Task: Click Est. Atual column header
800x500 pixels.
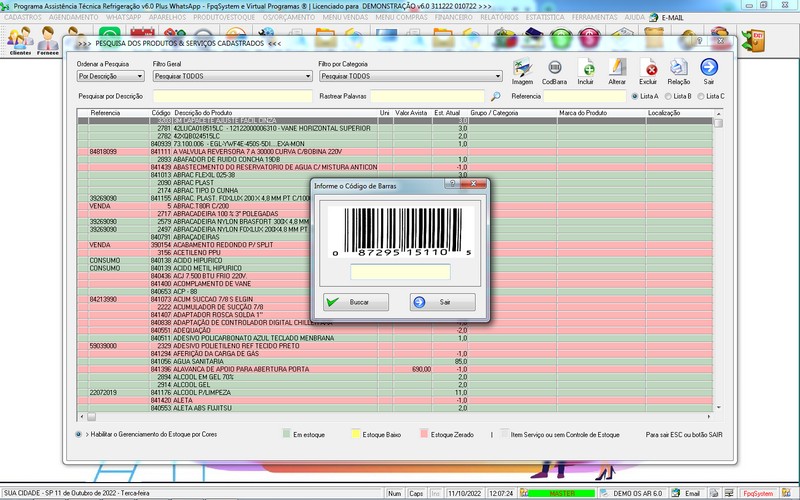Action: 447,113
